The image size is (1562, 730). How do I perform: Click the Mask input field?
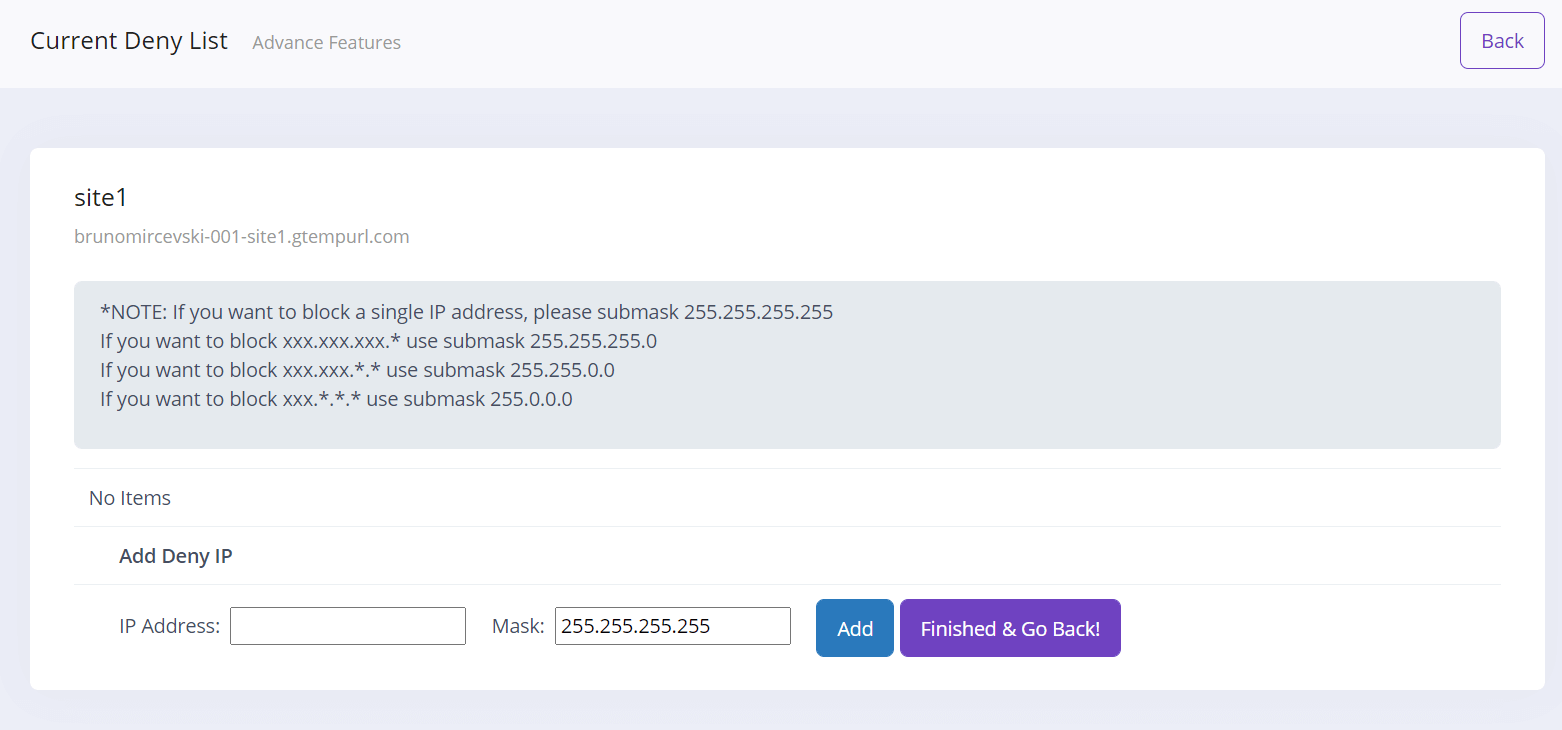[673, 626]
